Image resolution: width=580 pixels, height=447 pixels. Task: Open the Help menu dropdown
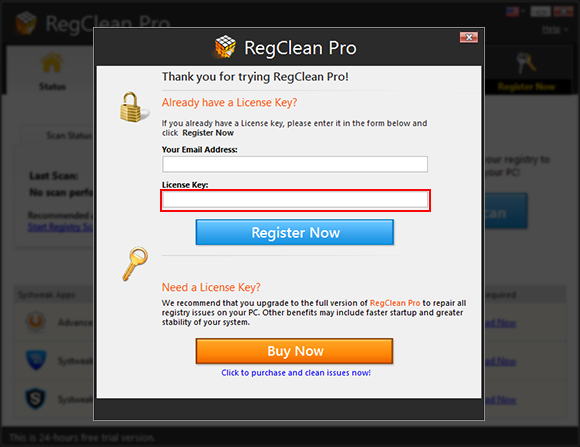pyautogui.click(x=554, y=29)
